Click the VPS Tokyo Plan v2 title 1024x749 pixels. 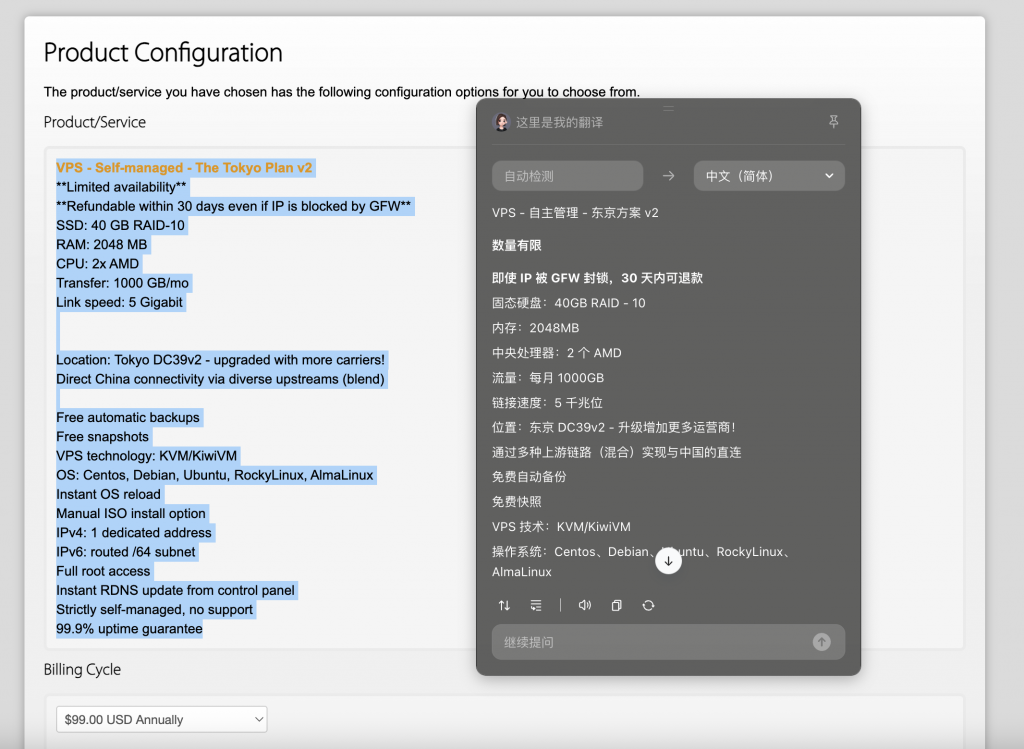point(184,168)
